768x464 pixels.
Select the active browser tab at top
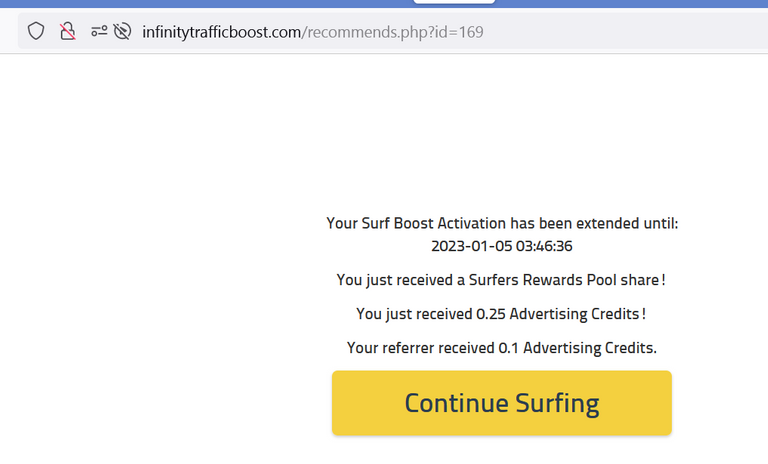pyautogui.click(x=454, y=1)
